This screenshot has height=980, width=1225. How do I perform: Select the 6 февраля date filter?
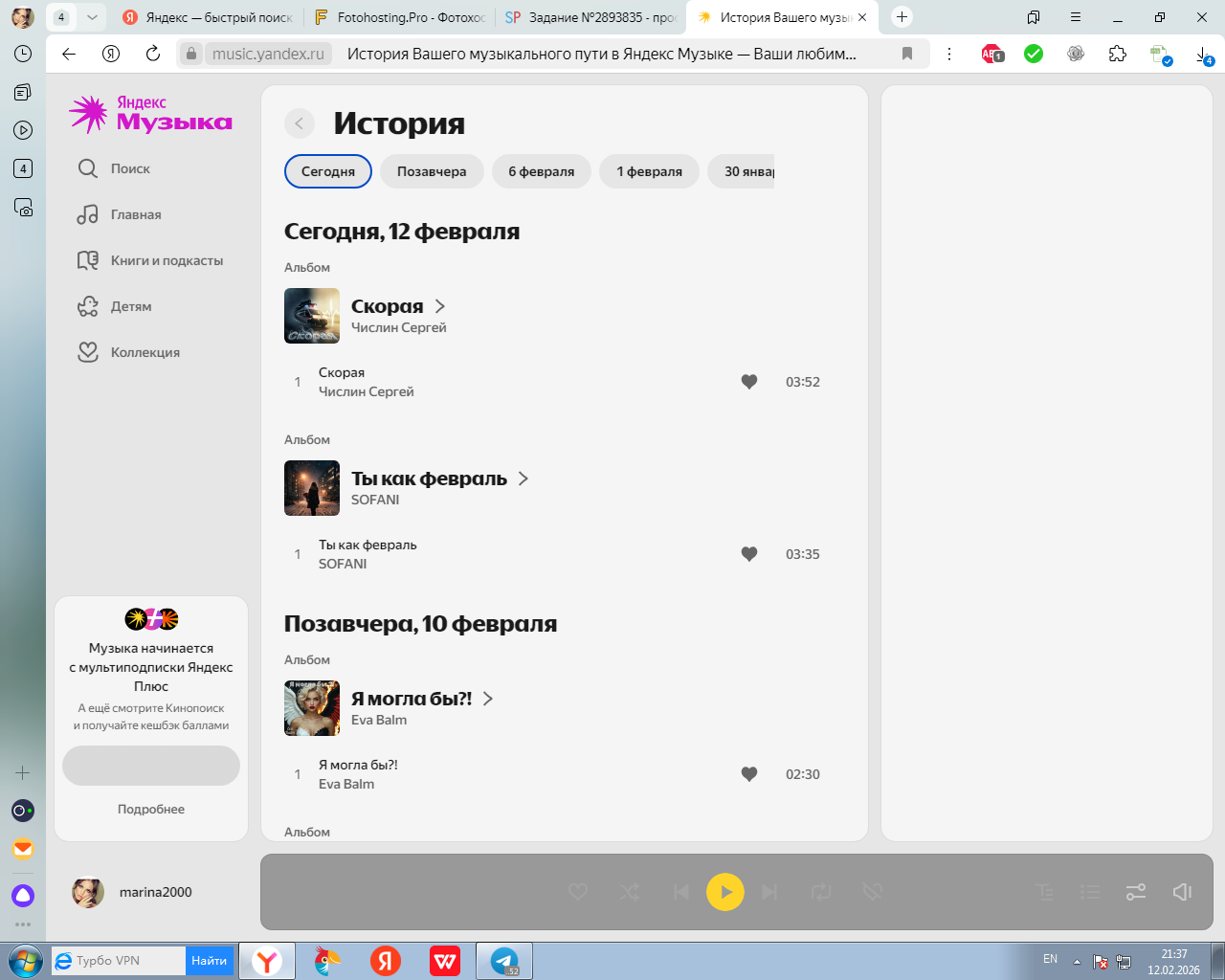point(541,171)
